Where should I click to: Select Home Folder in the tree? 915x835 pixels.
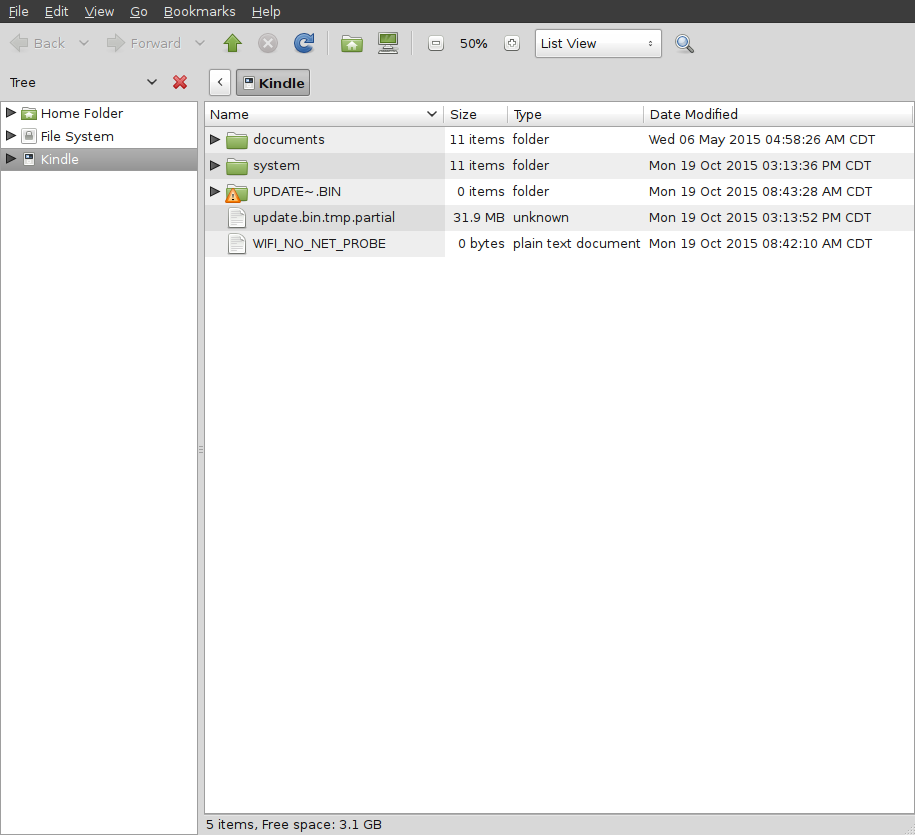coord(82,113)
